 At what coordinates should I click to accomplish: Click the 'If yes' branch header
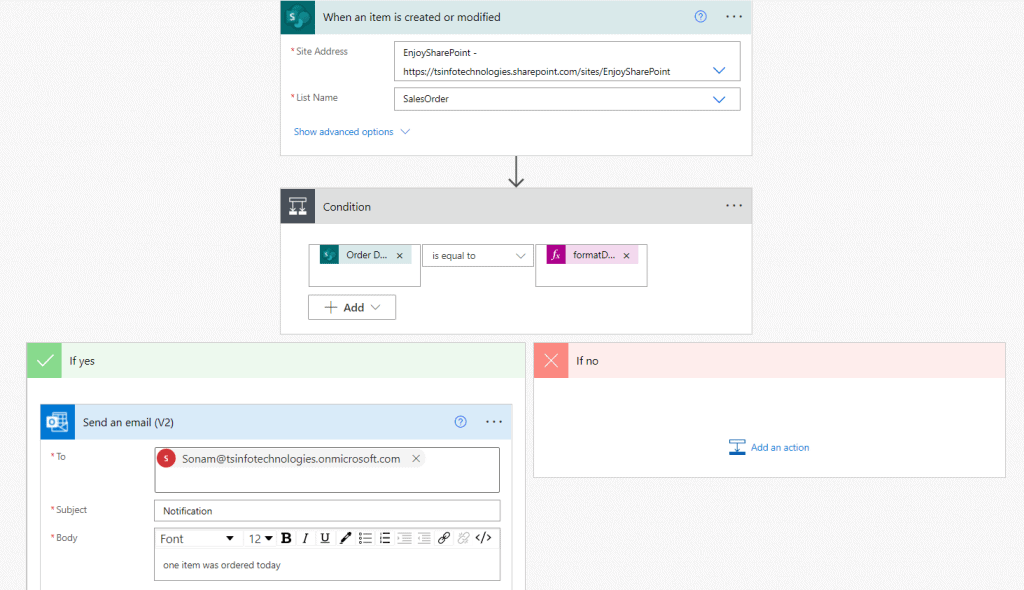coord(276,361)
